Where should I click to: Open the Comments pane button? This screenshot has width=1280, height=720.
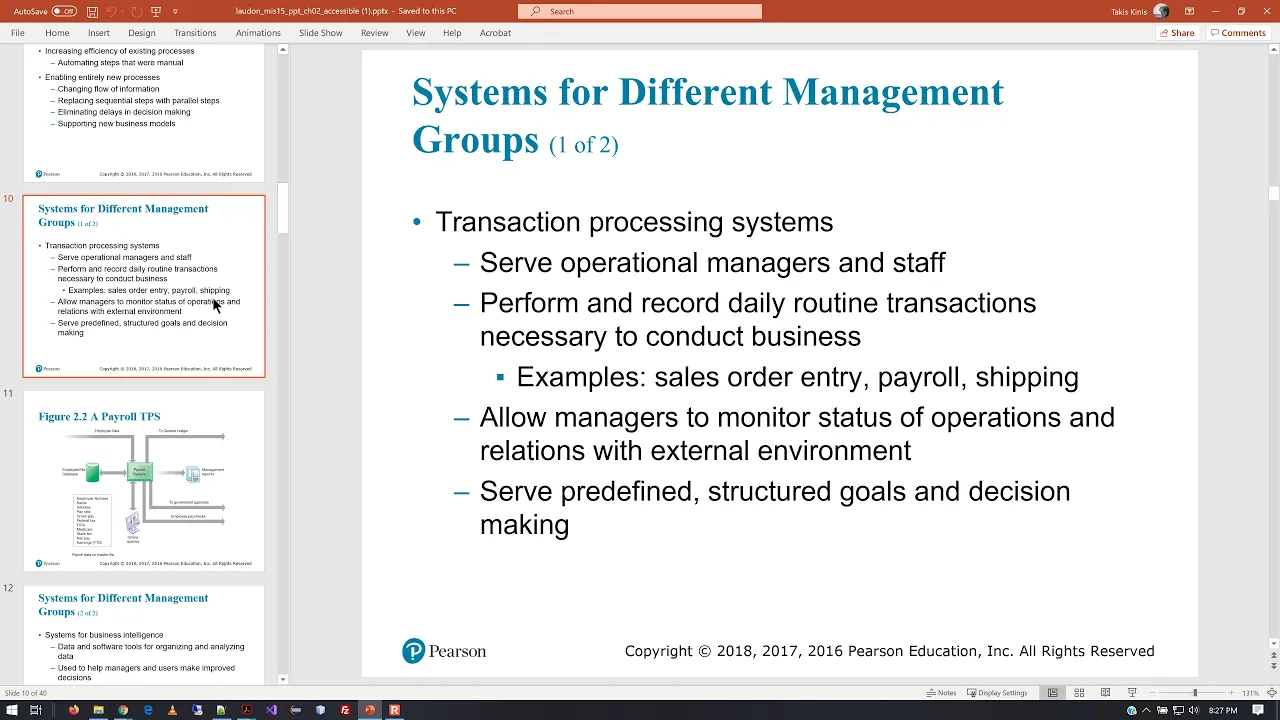(1238, 33)
